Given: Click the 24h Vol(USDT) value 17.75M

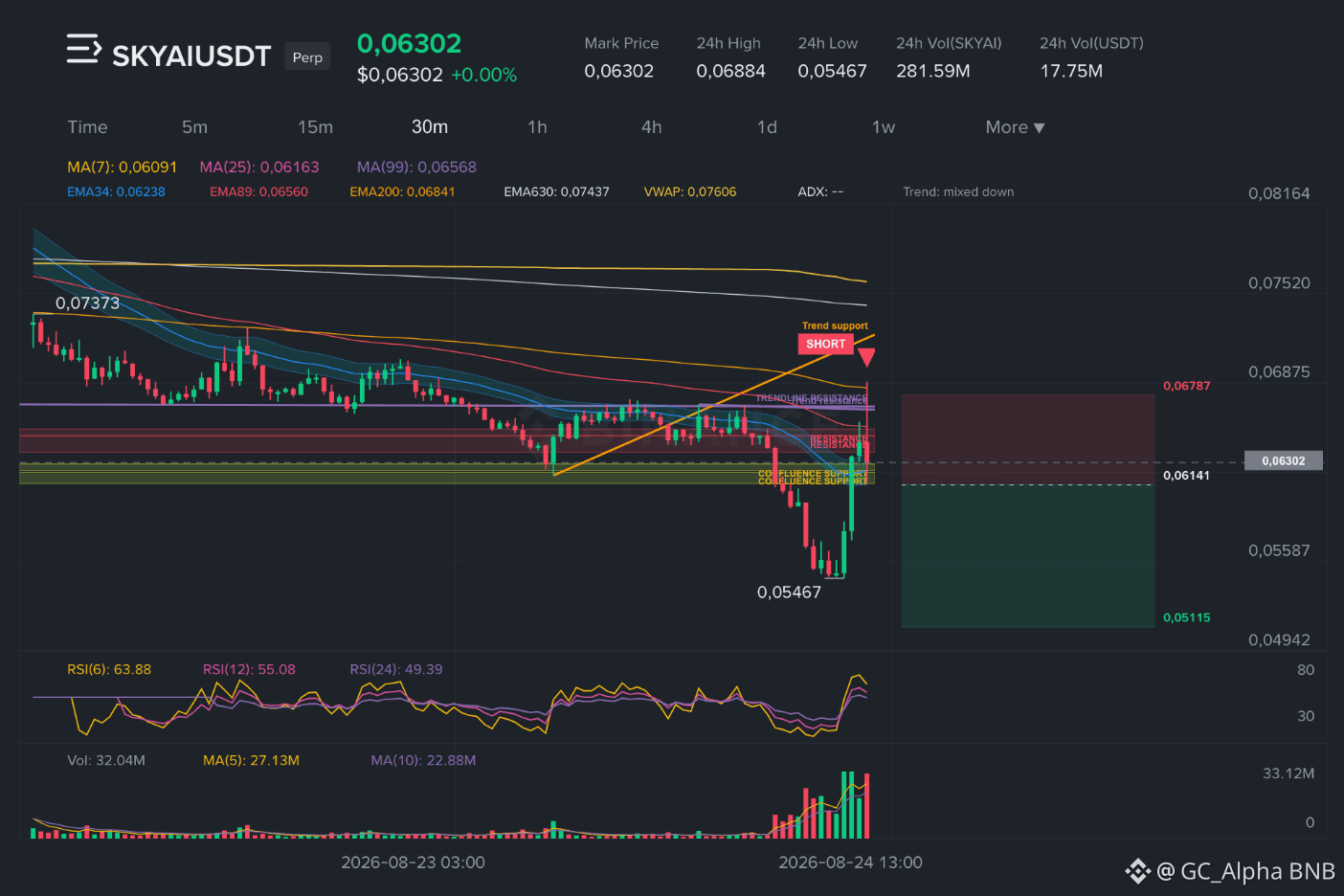Looking at the screenshot, I should coord(1071,71).
